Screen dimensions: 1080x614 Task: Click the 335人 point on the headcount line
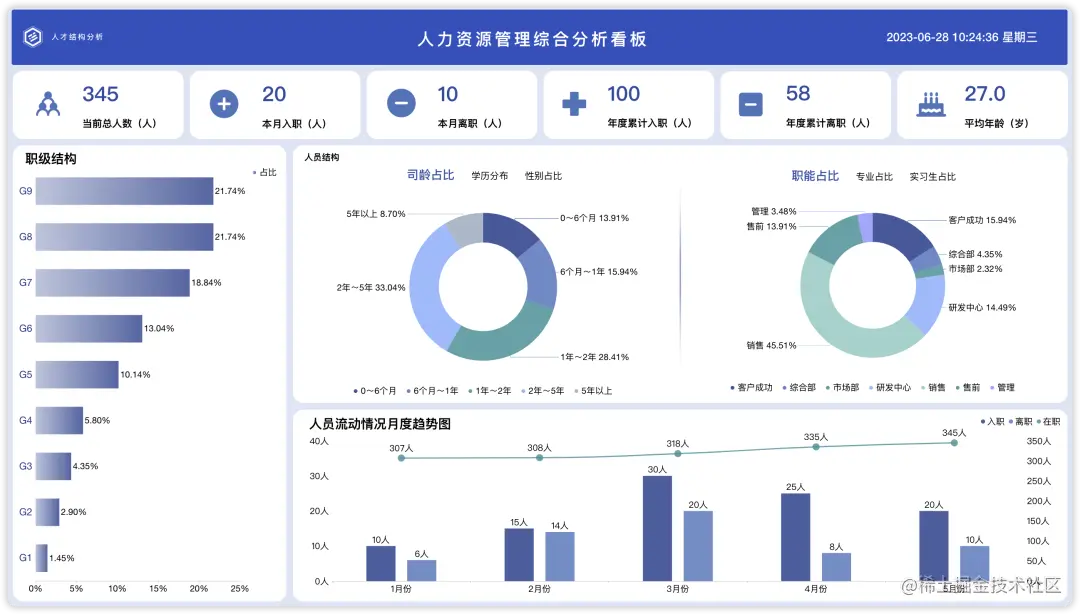[816, 447]
